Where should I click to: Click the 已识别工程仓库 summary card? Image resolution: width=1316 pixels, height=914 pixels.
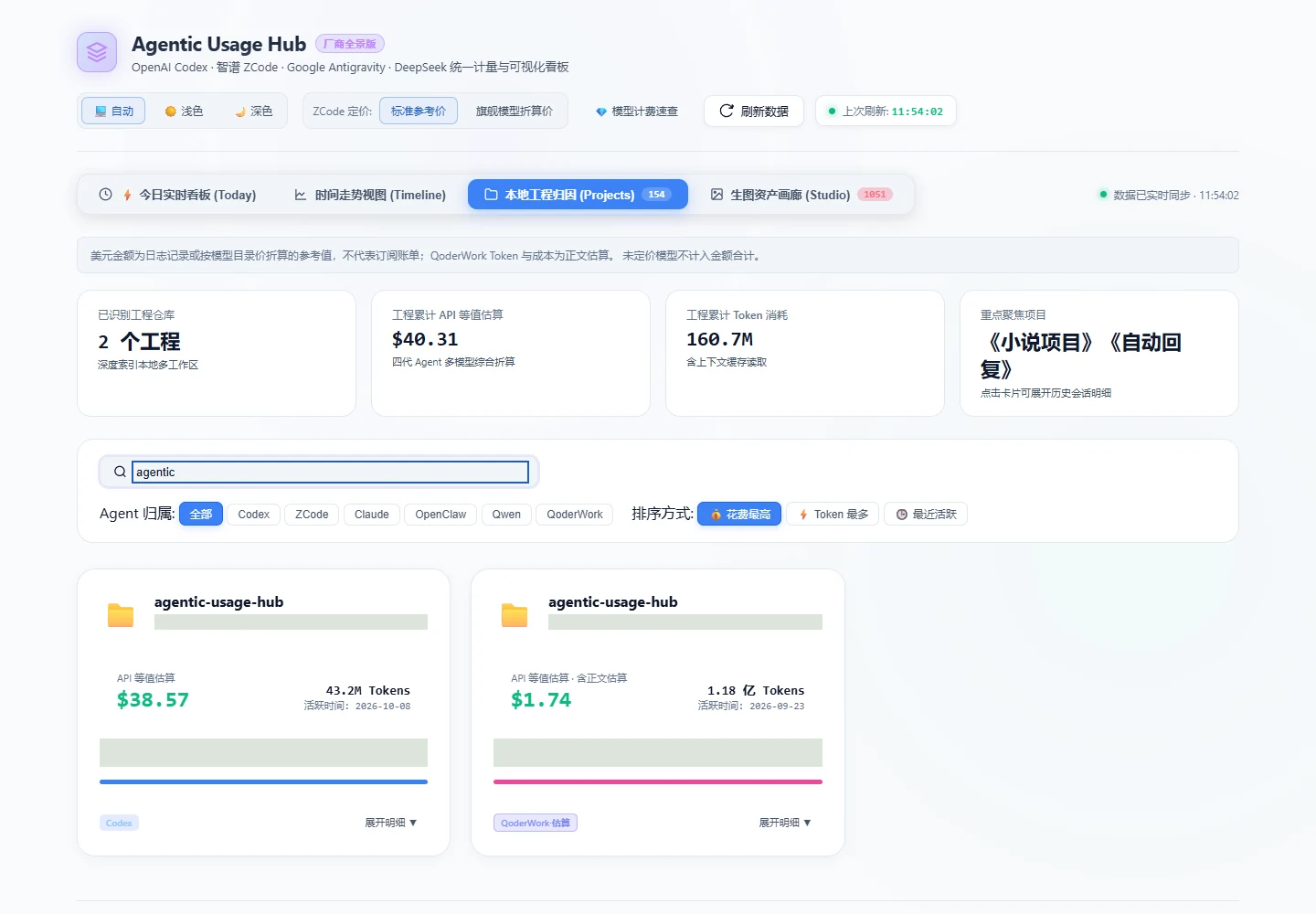click(217, 354)
